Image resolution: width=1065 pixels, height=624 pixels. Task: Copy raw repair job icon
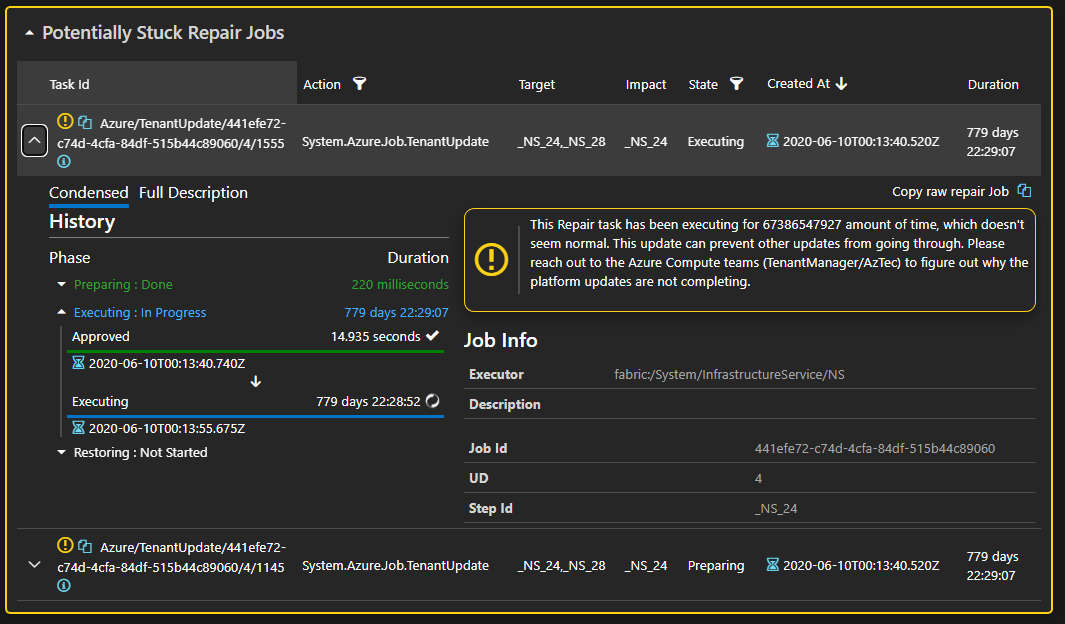click(x=1024, y=191)
